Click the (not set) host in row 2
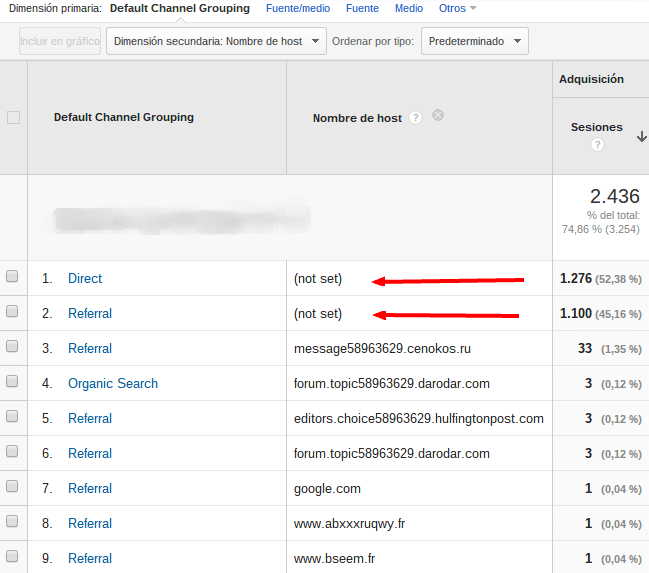 318,314
